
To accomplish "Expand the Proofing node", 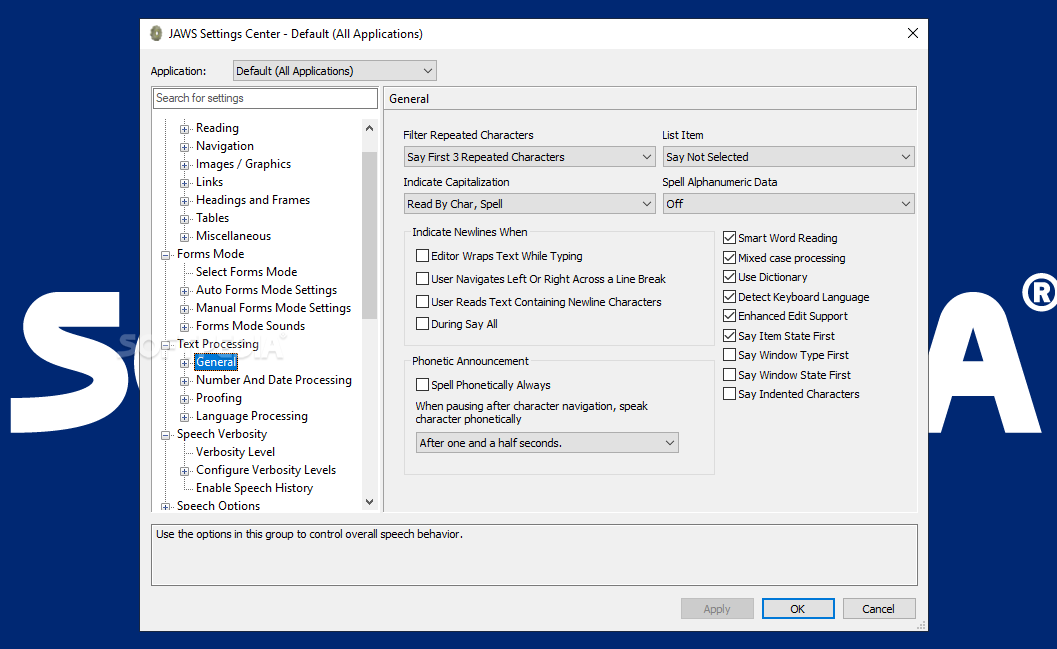I will (184, 399).
